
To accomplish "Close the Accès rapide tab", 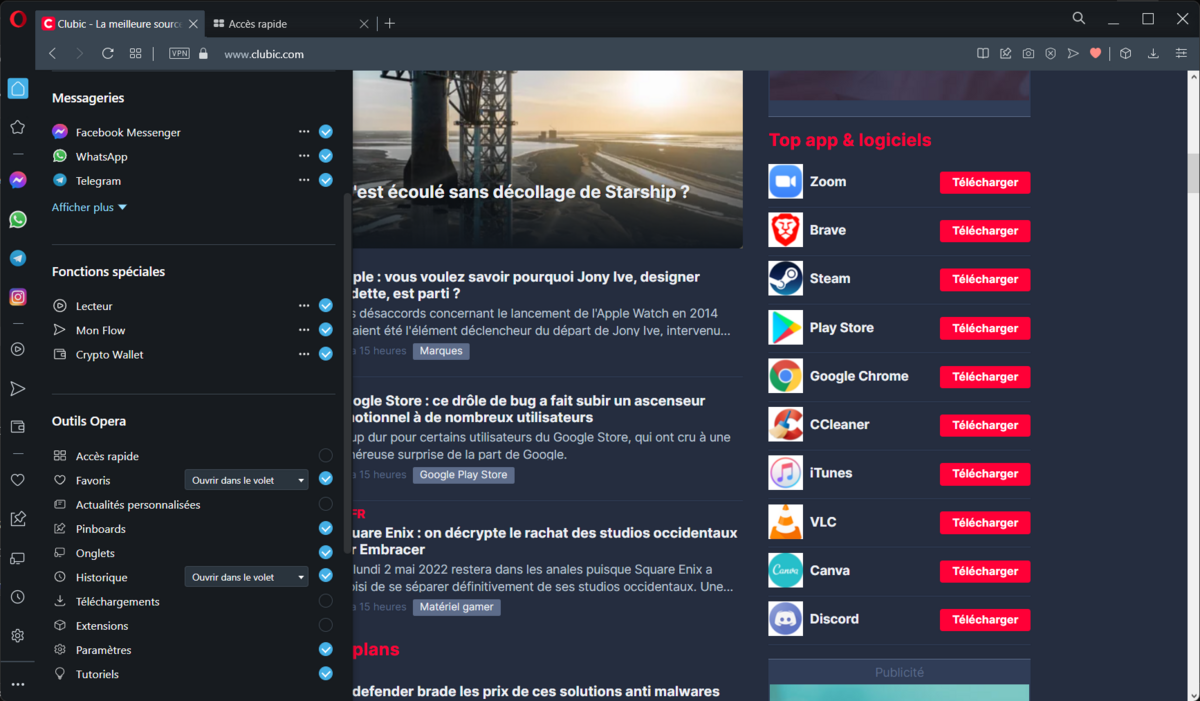I will point(364,23).
